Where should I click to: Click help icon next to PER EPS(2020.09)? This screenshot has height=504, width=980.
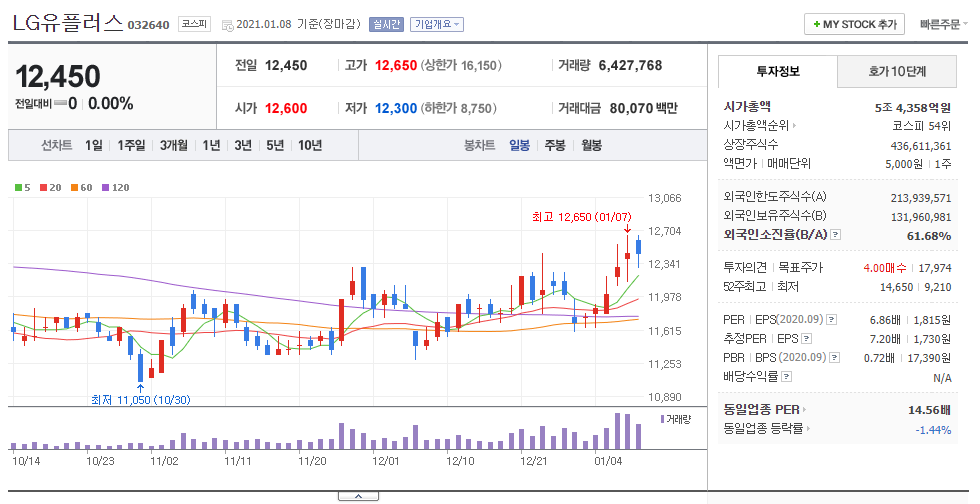[x=831, y=320]
